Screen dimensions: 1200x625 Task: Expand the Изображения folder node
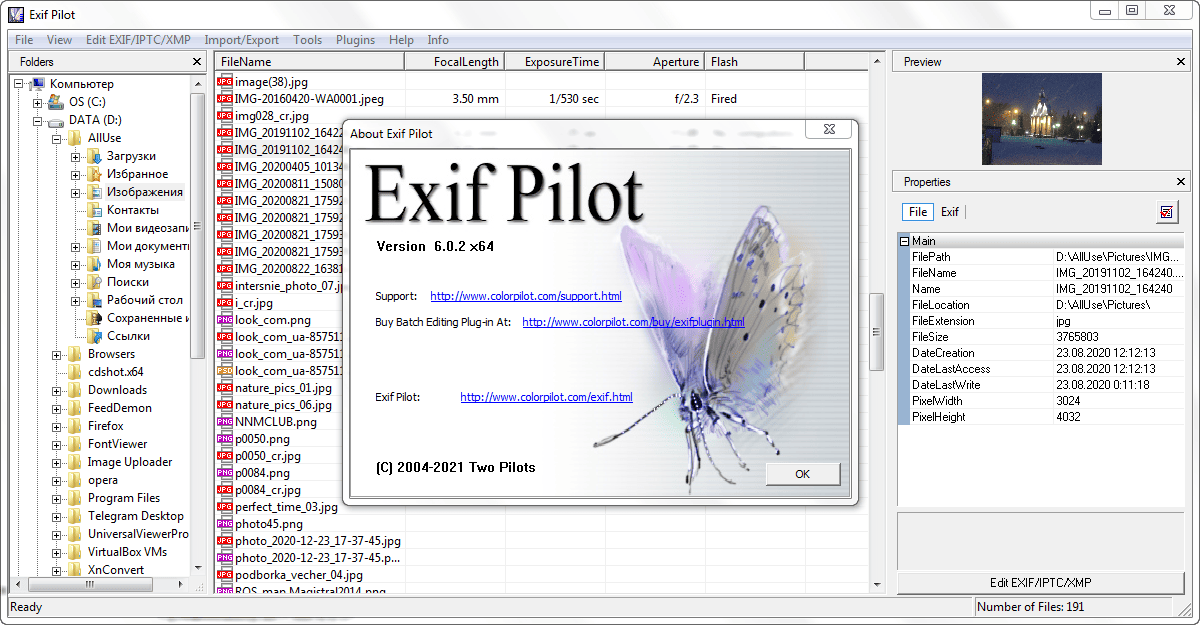pos(76,192)
